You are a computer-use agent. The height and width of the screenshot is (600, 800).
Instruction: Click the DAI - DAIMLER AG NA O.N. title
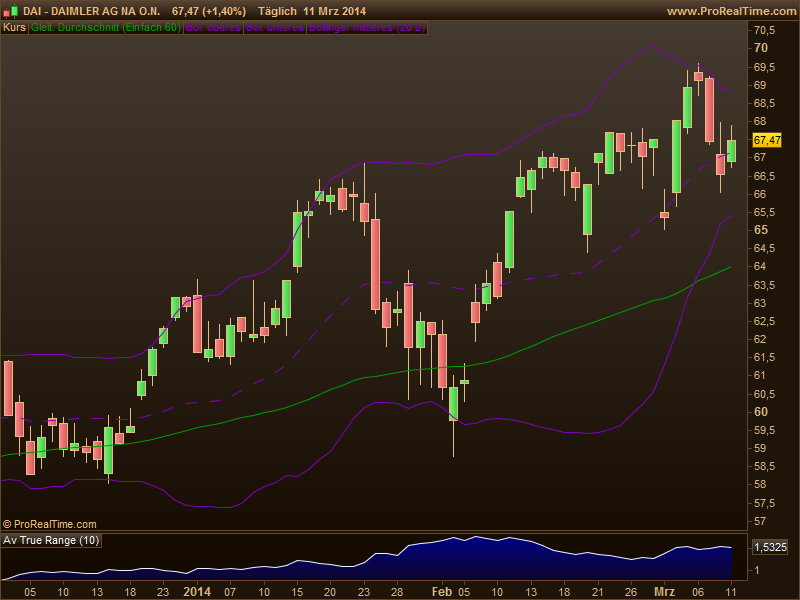pos(91,11)
